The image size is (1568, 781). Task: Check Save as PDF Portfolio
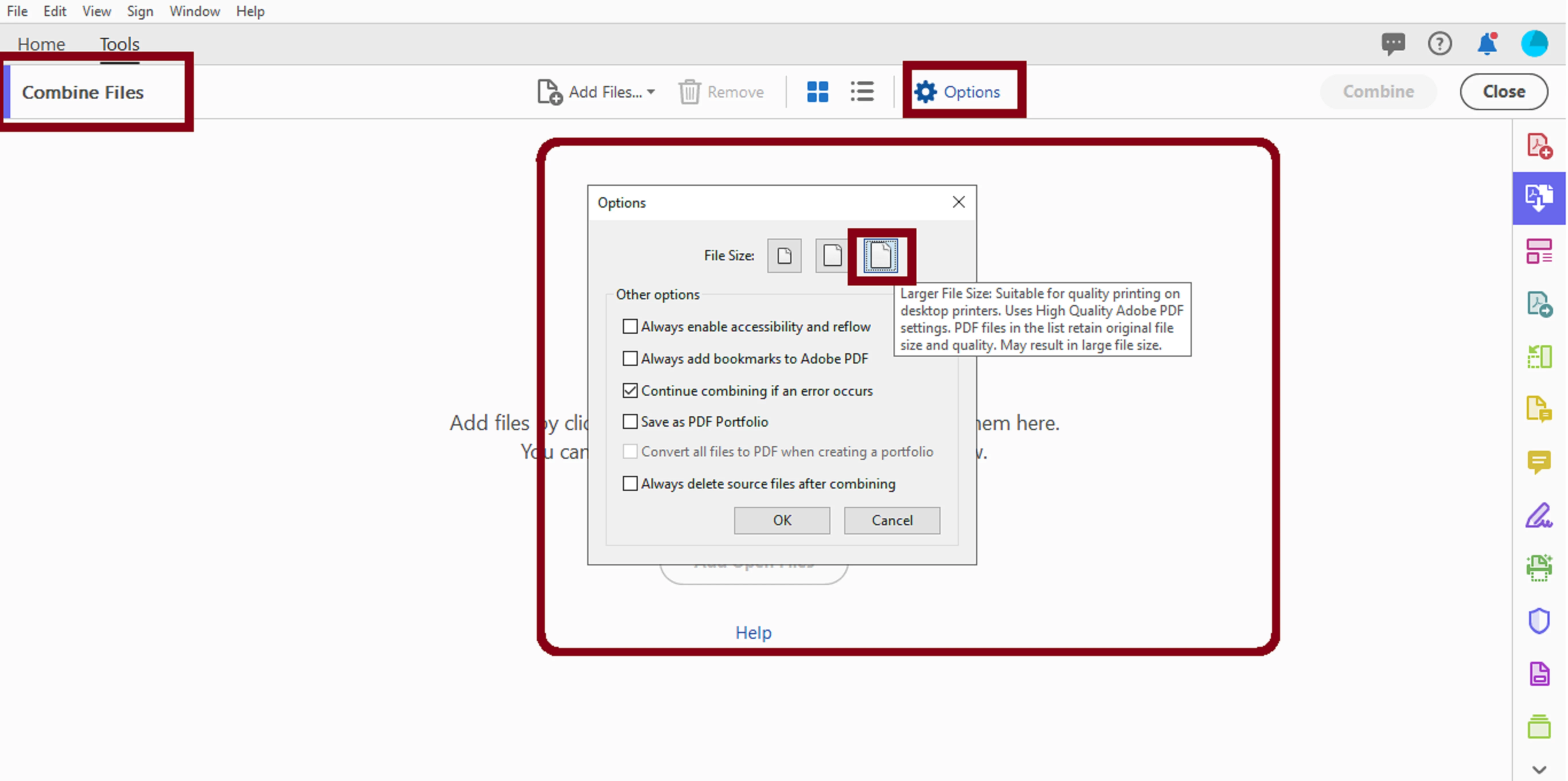click(x=630, y=421)
